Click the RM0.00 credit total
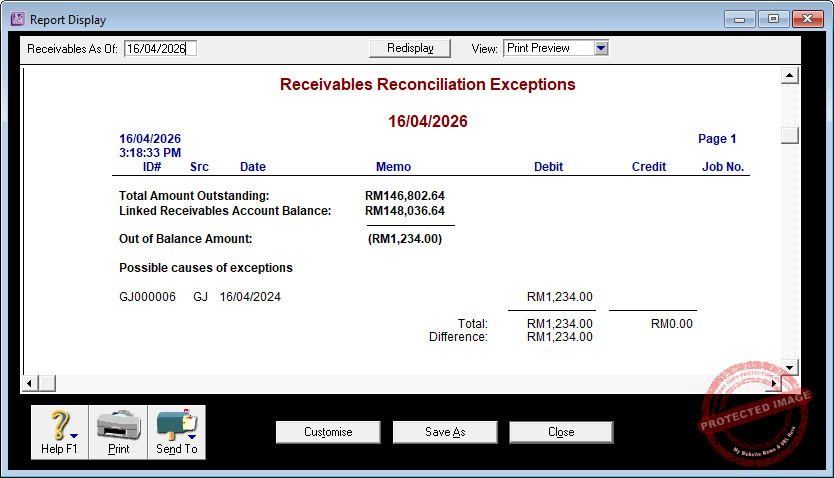 pyautogui.click(x=672, y=324)
